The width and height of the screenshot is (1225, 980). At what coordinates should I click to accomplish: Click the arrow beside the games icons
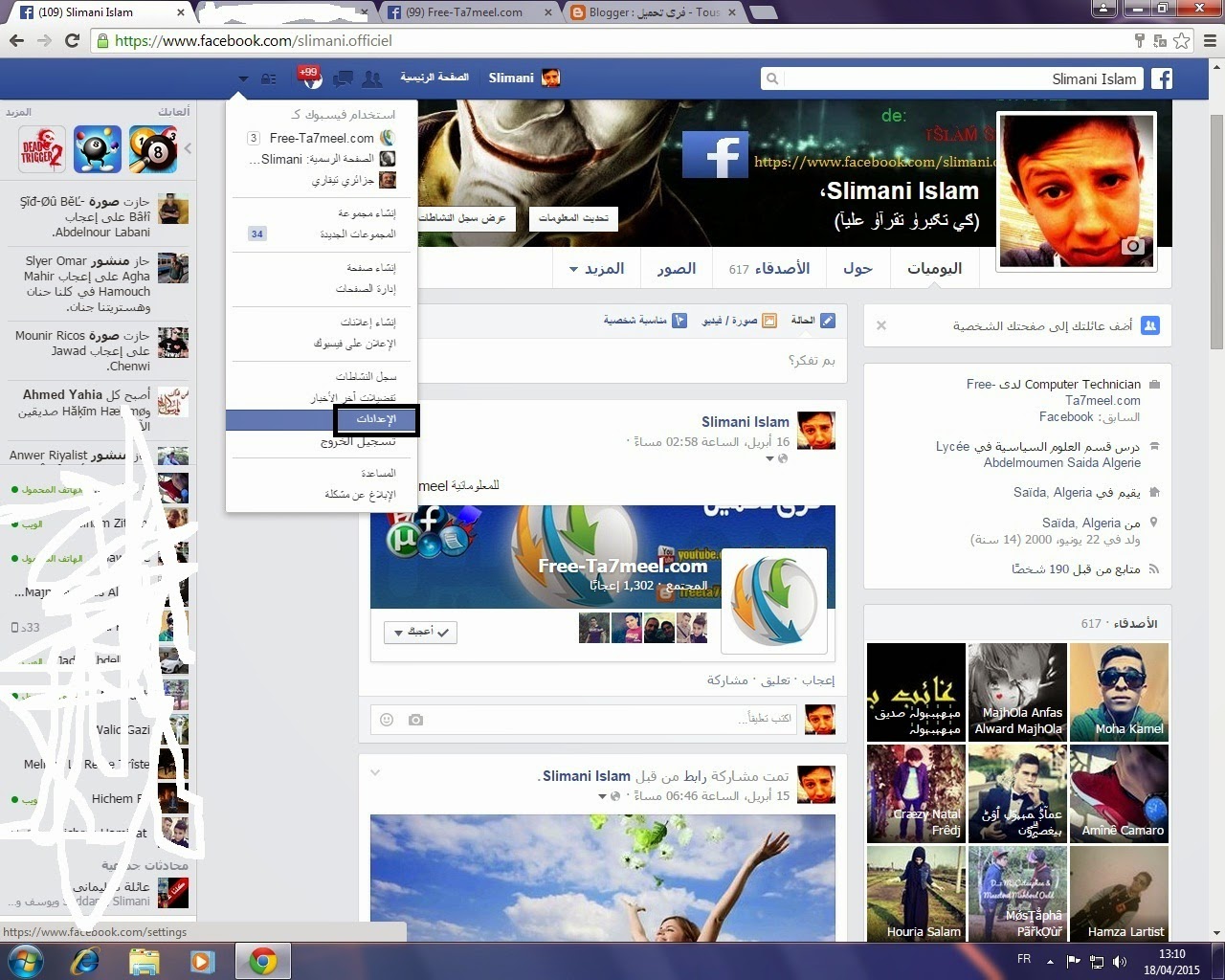click(188, 148)
